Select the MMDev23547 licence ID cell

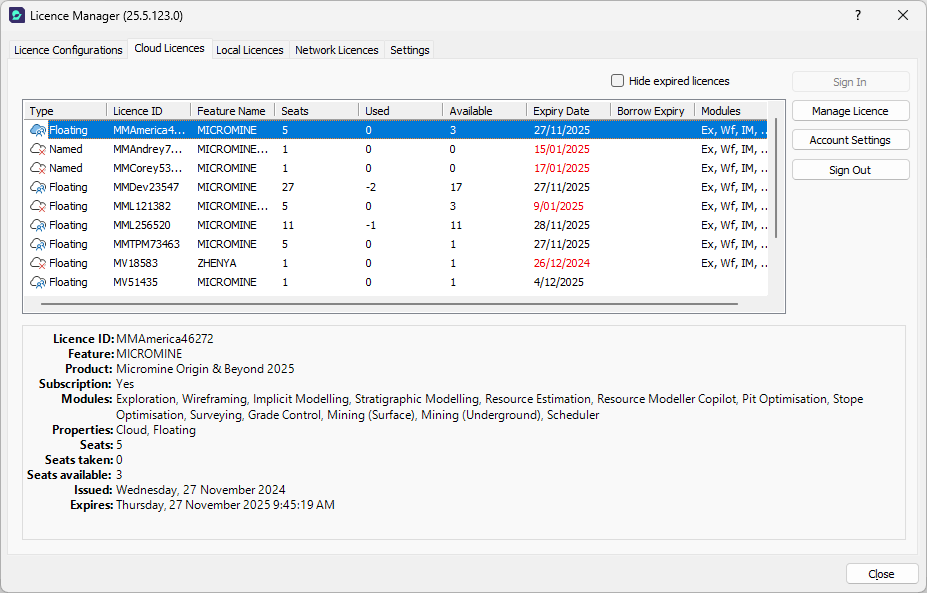(146, 187)
